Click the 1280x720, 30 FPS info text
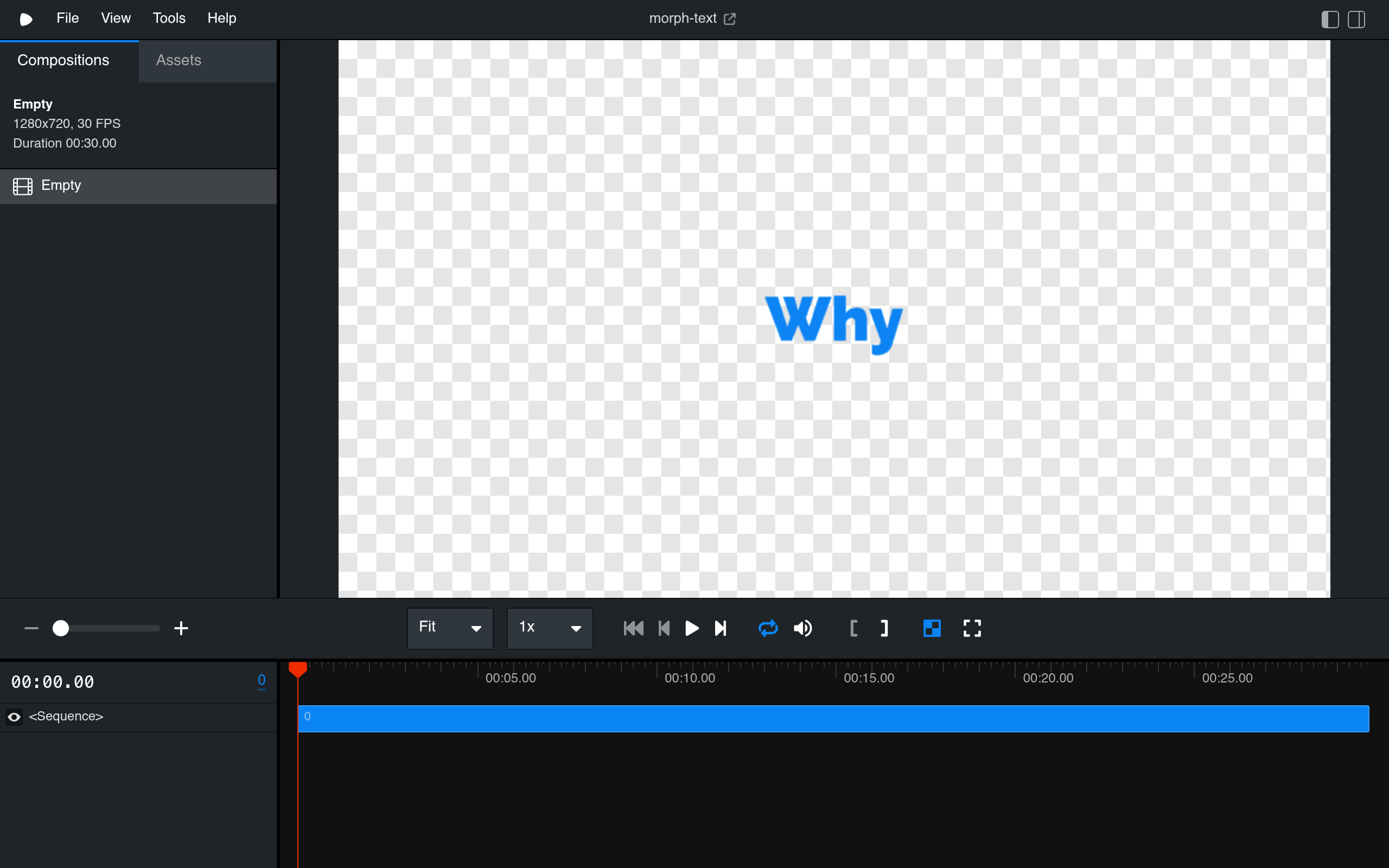 67,124
